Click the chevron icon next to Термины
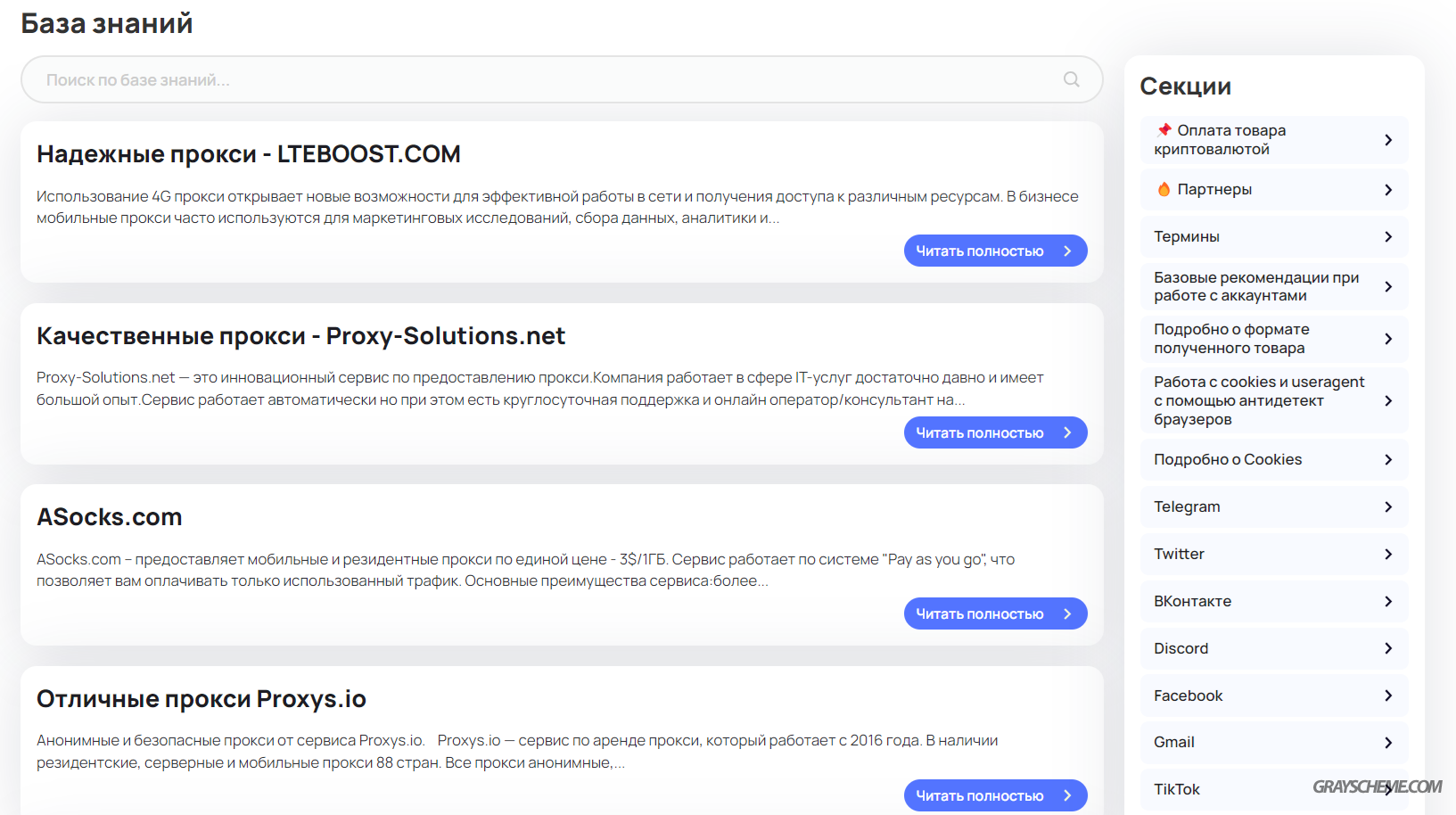 pos(1388,236)
